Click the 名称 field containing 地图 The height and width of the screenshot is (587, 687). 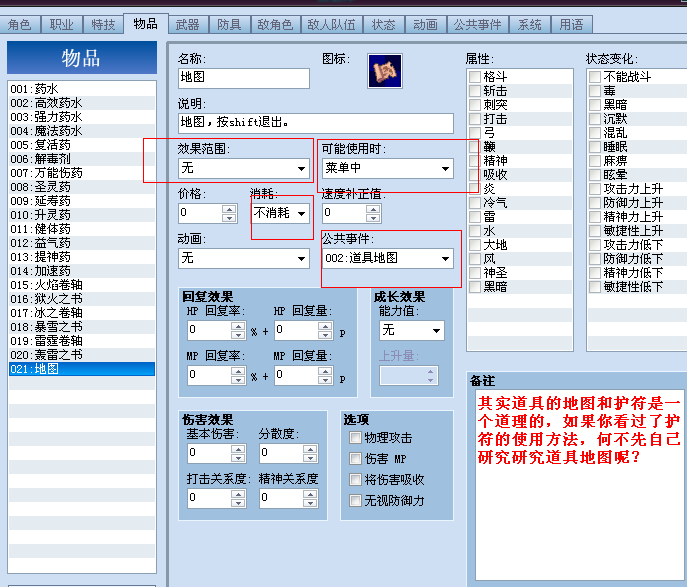tap(244, 78)
